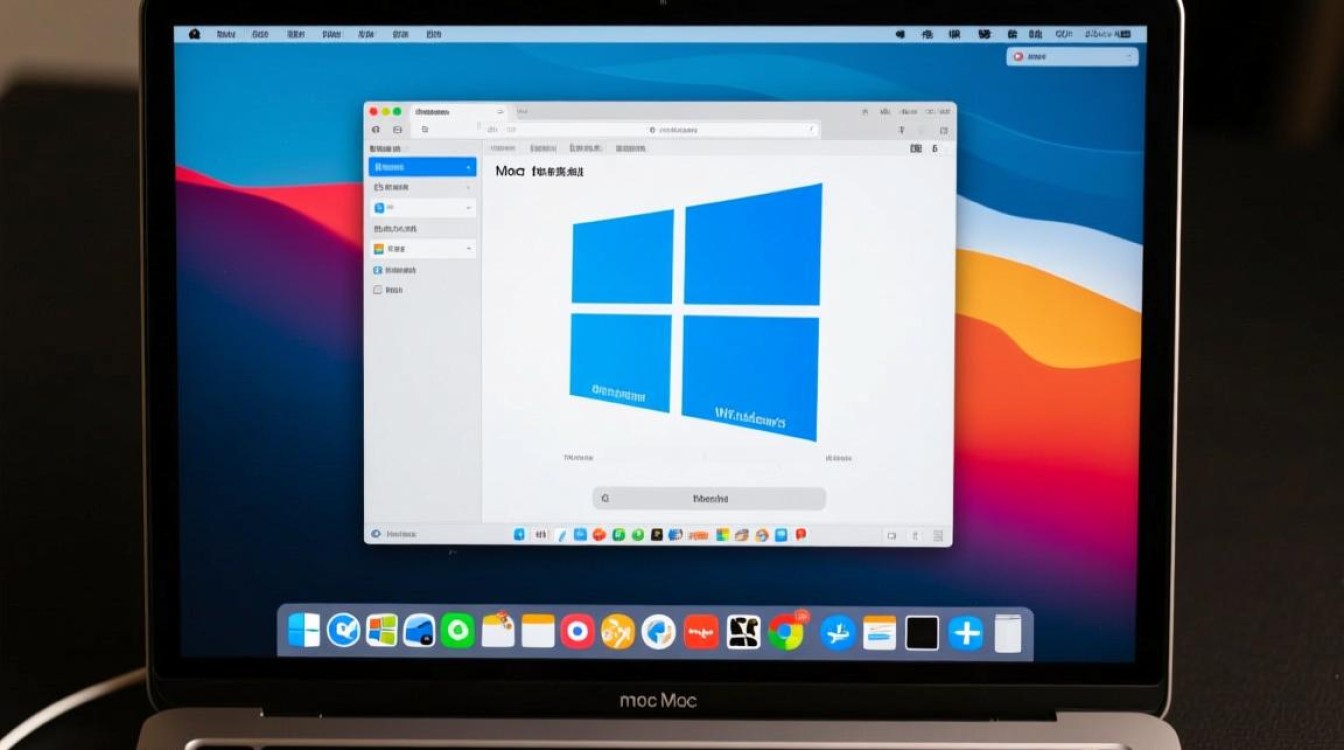This screenshot has width=1344, height=750.
Task: Collapse the sidebar row with the multicolor icon
Action: (467, 248)
